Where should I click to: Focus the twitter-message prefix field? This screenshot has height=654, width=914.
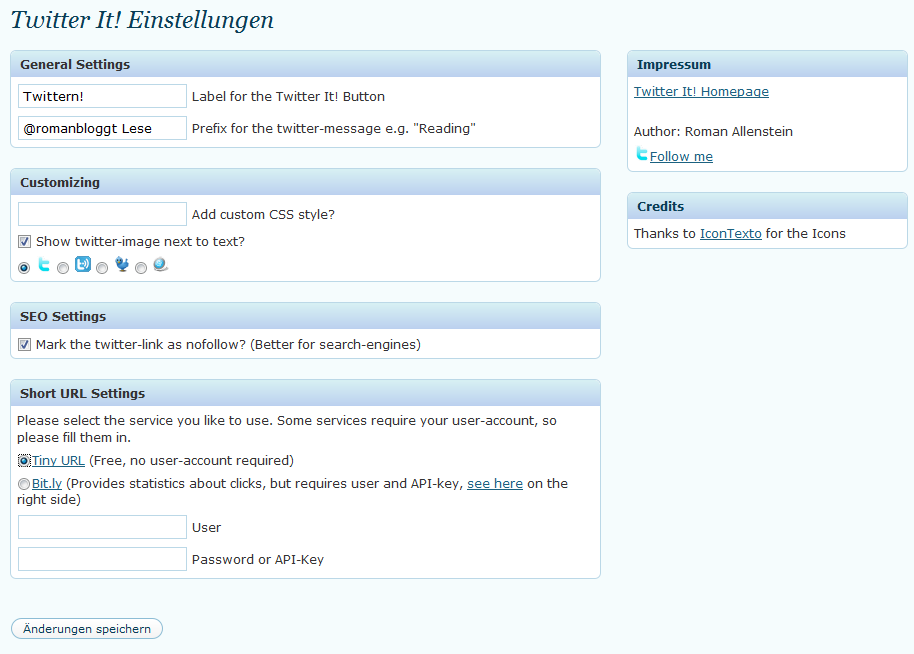[103, 128]
